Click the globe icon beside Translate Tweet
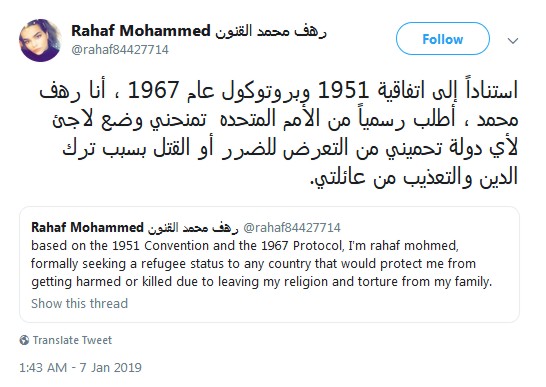Screen dimensions: 546x387 24,340
